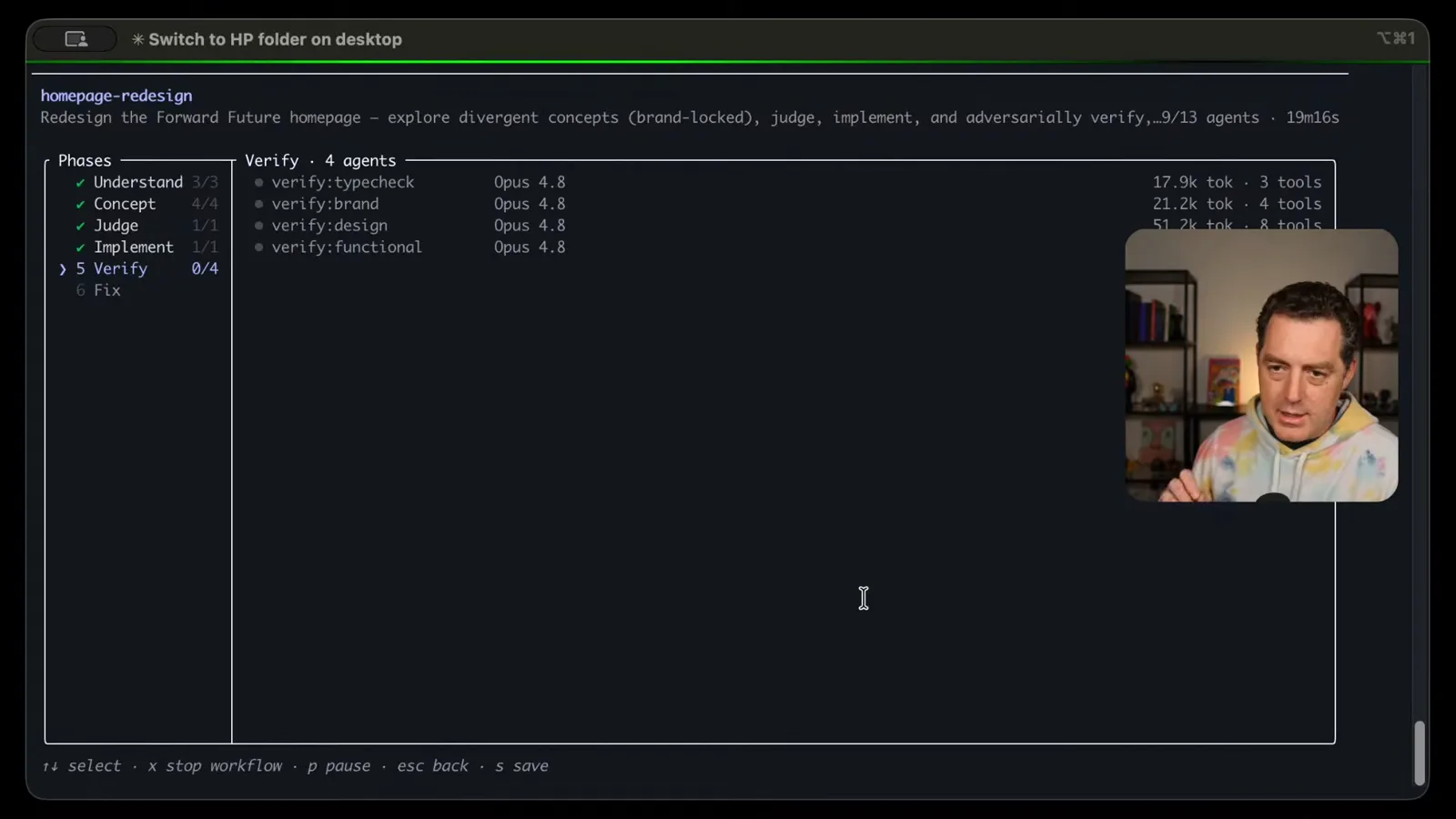The image size is (1456, 819).
Task: Select the 'Switch to HP folder on desktop' title
Action: 275,39
